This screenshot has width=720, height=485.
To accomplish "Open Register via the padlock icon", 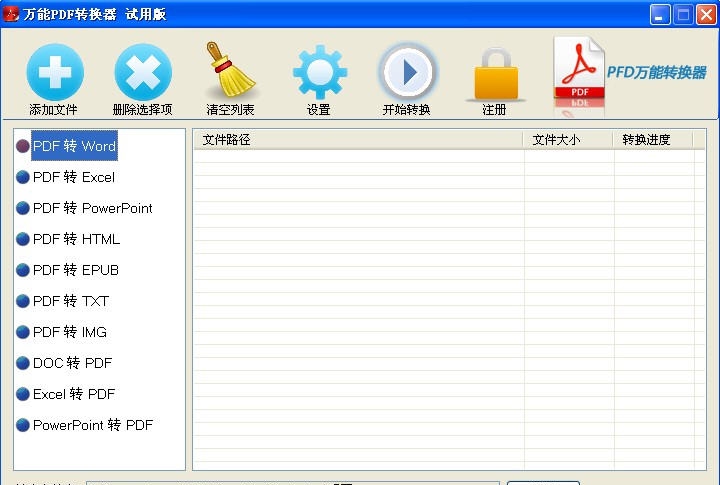I will (495, 73).
